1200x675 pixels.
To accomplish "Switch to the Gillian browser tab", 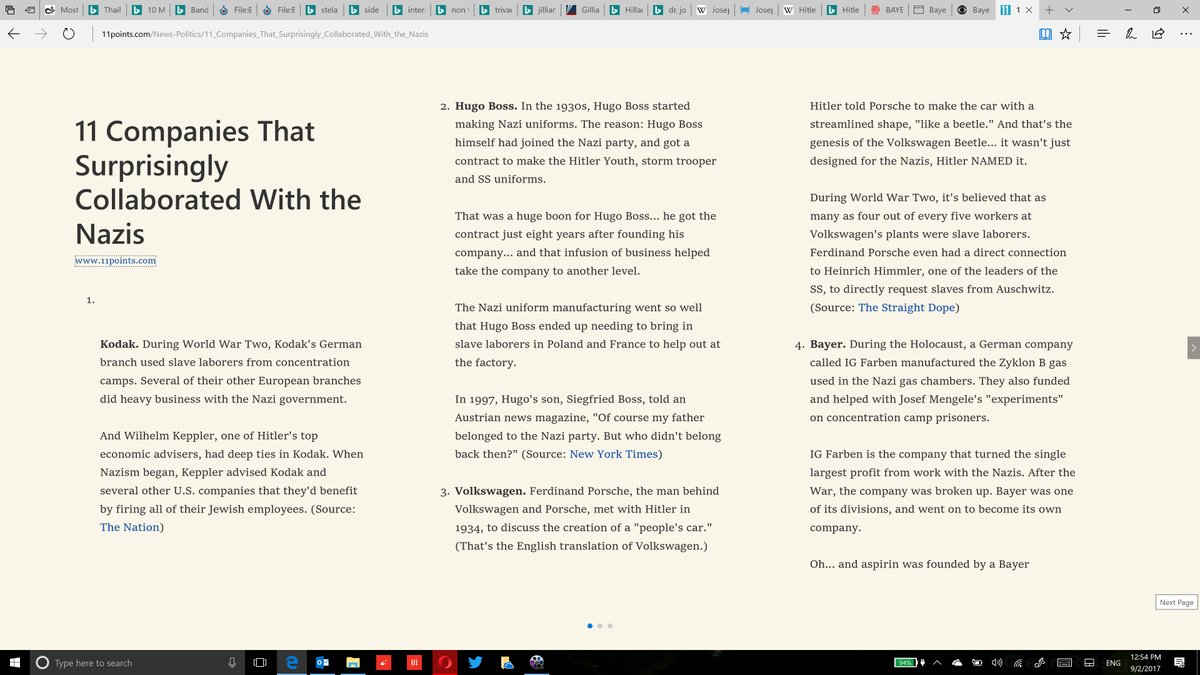I will coord(583,10).
